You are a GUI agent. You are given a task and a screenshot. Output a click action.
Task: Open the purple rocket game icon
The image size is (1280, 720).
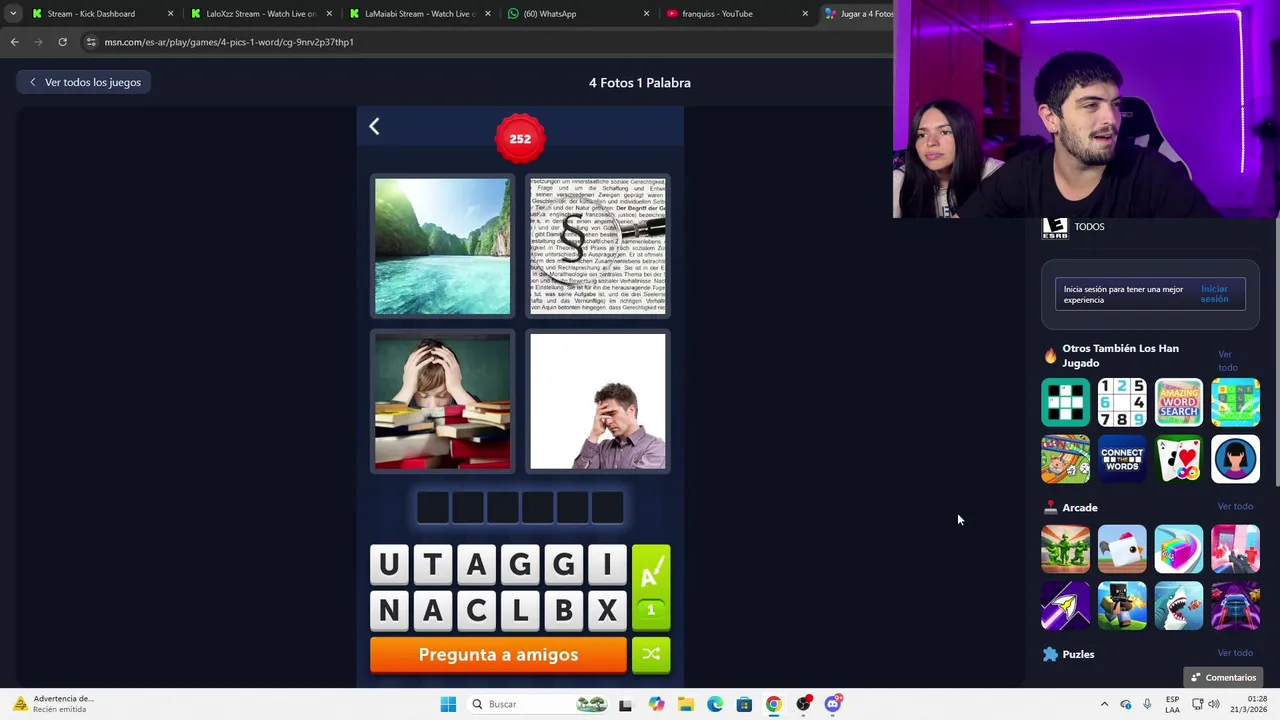click(x=1065, y=606)
